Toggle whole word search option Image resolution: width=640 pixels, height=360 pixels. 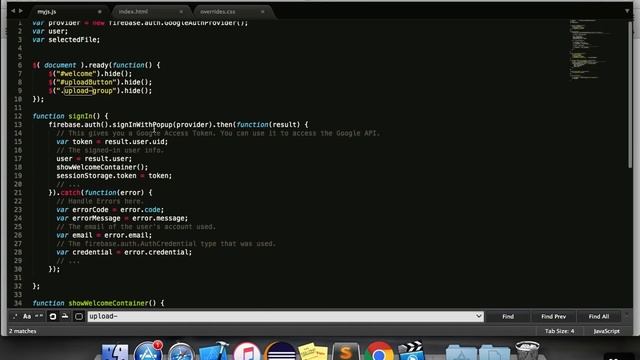(x=39, y=316)
